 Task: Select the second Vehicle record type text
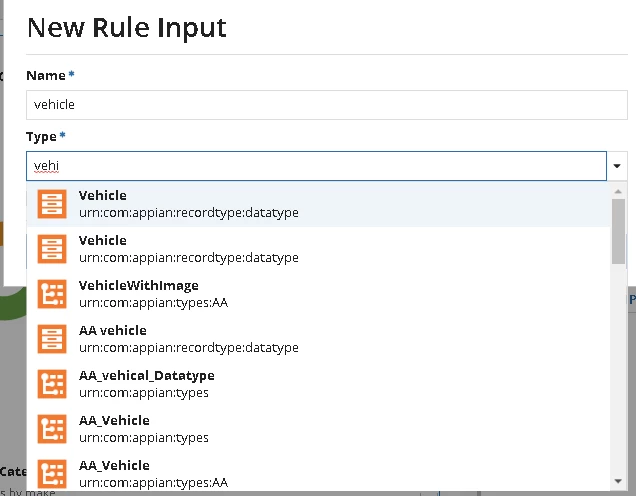click(x=103, y=240)
